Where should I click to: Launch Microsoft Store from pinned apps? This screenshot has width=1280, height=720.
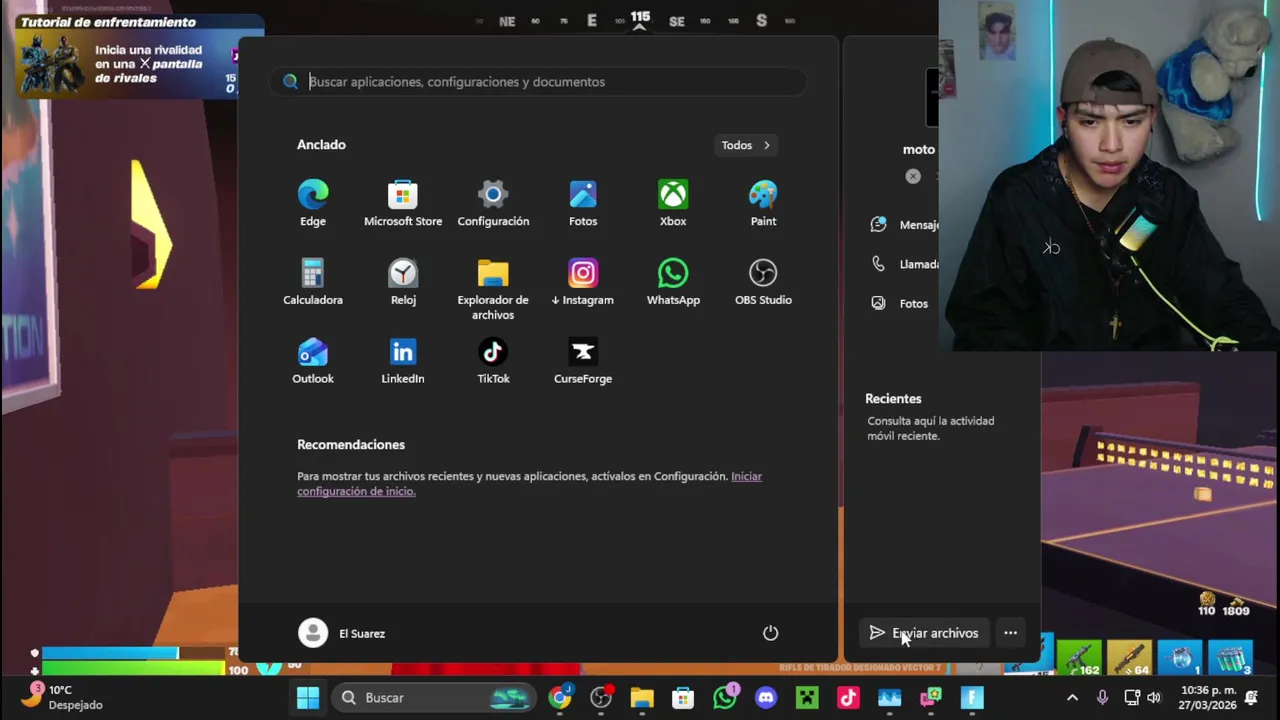point(403,203)
